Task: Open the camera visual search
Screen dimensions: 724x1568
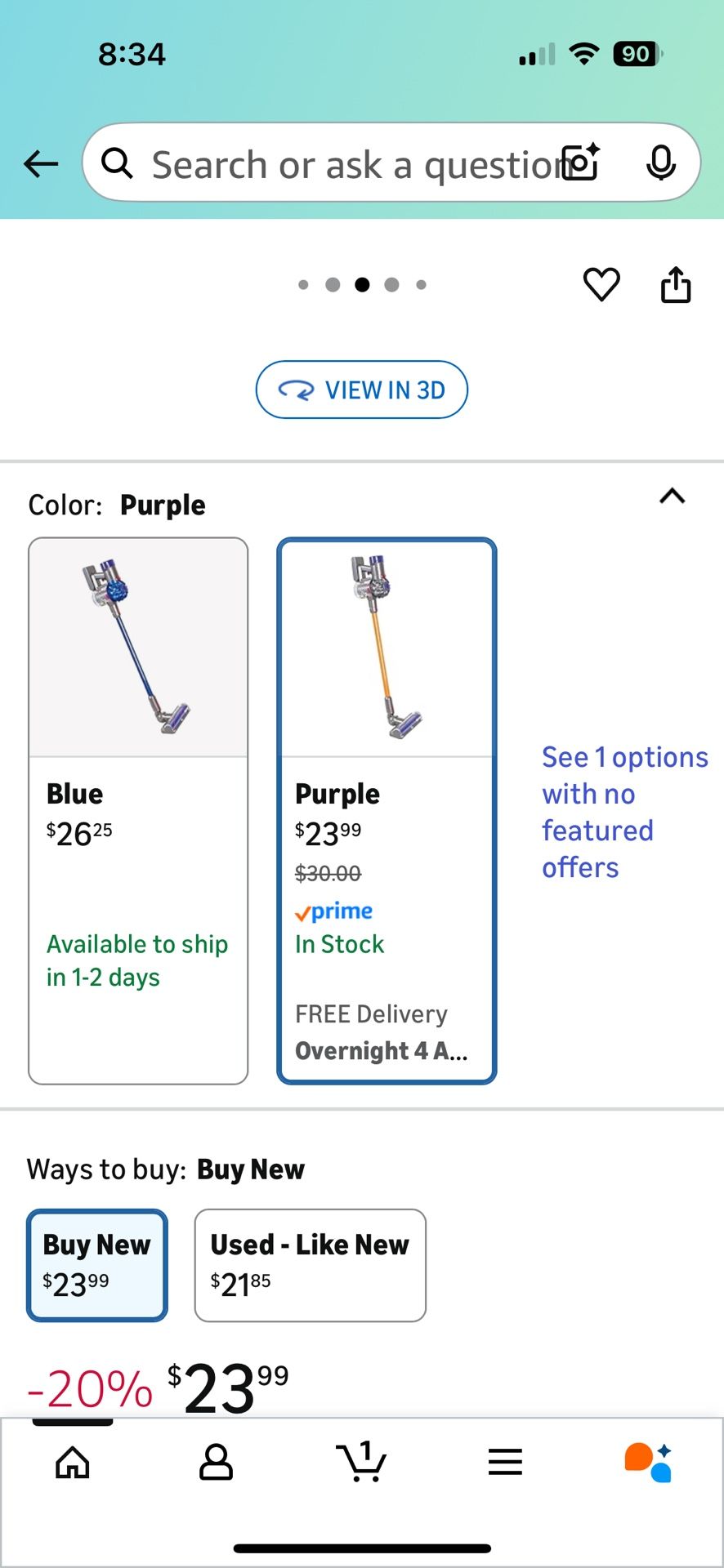Action: (579, 163)
